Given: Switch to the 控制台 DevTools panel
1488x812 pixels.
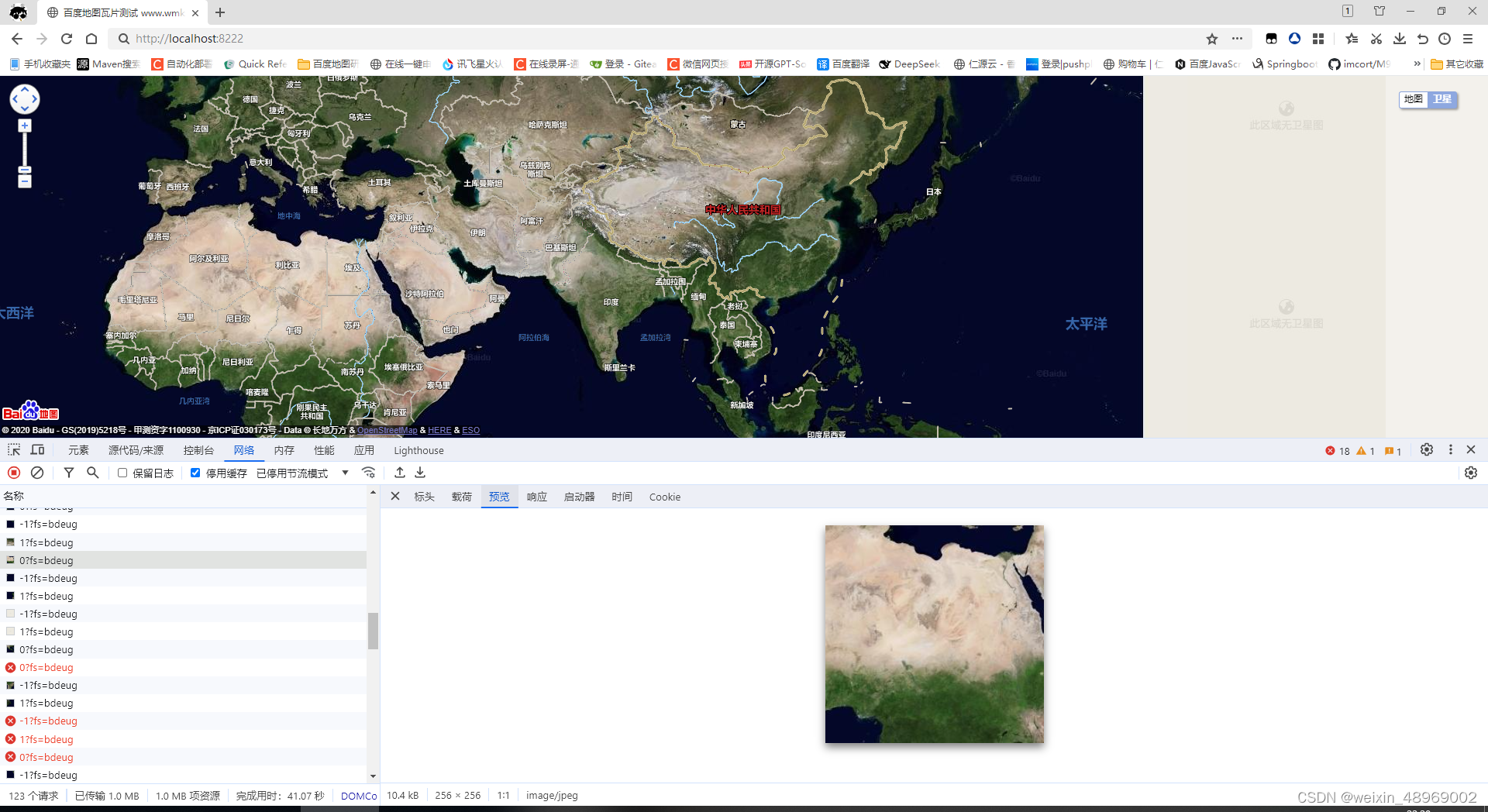Looking at the screenshot, I should [199, 449].
